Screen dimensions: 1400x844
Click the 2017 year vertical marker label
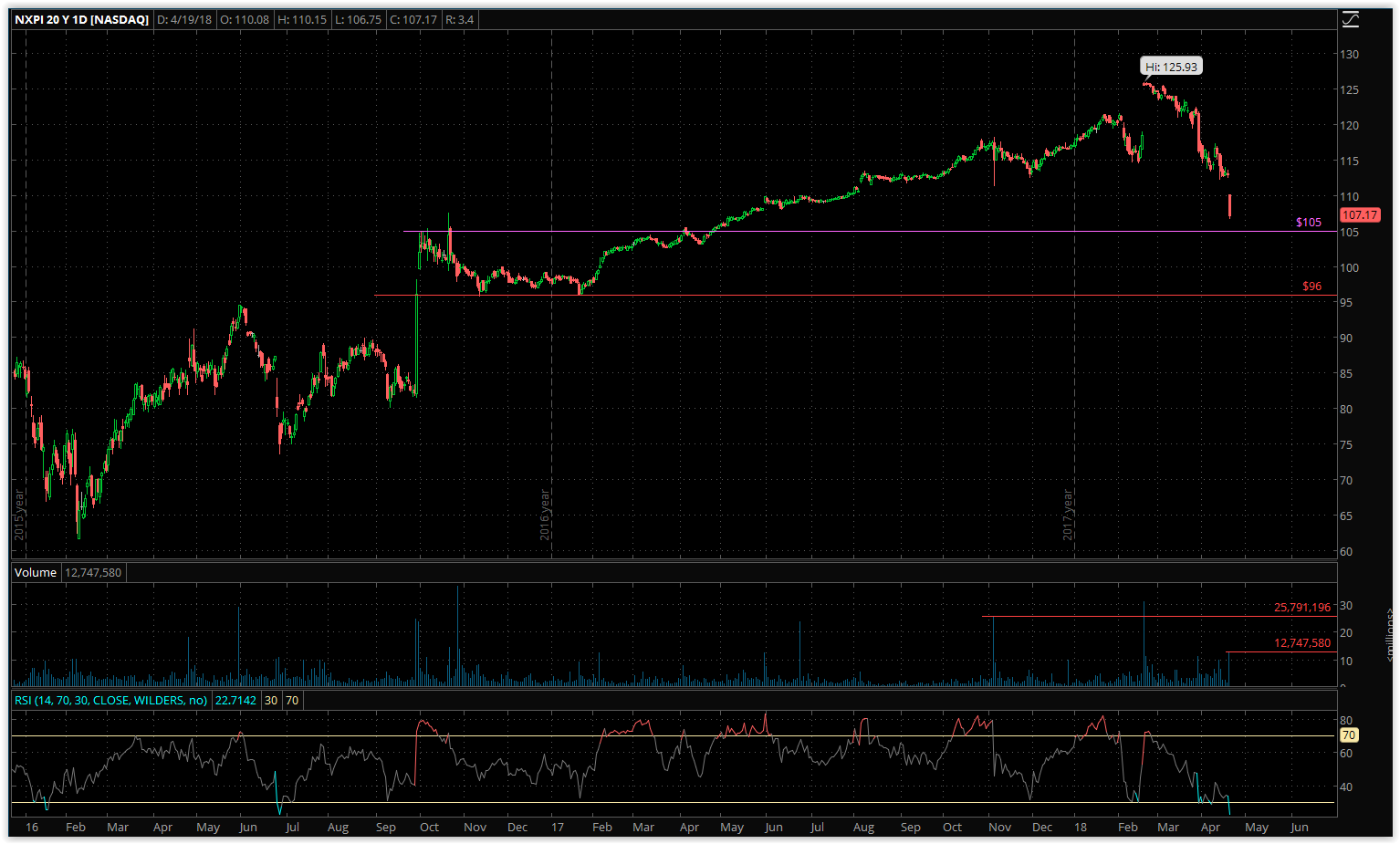point(1068,515)
